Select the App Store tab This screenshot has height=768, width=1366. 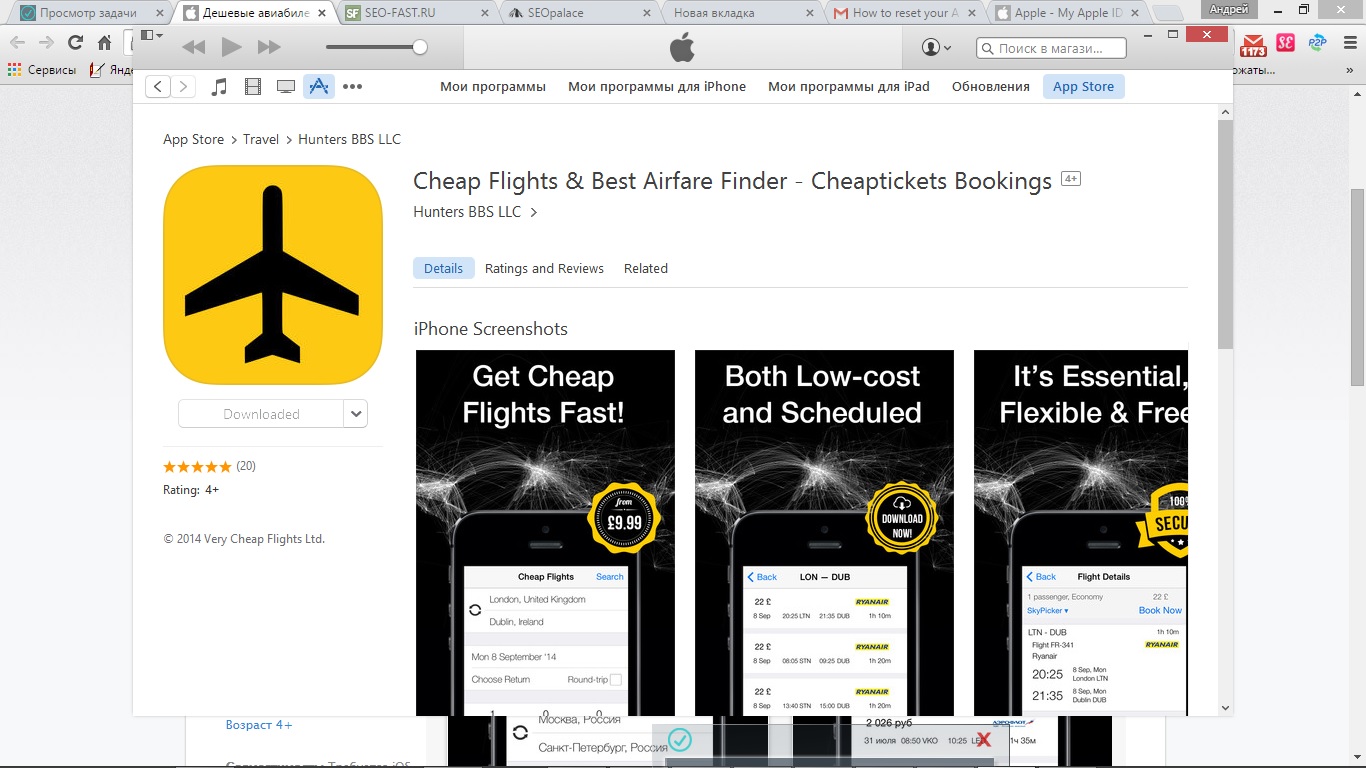(x=1083, y=87)
